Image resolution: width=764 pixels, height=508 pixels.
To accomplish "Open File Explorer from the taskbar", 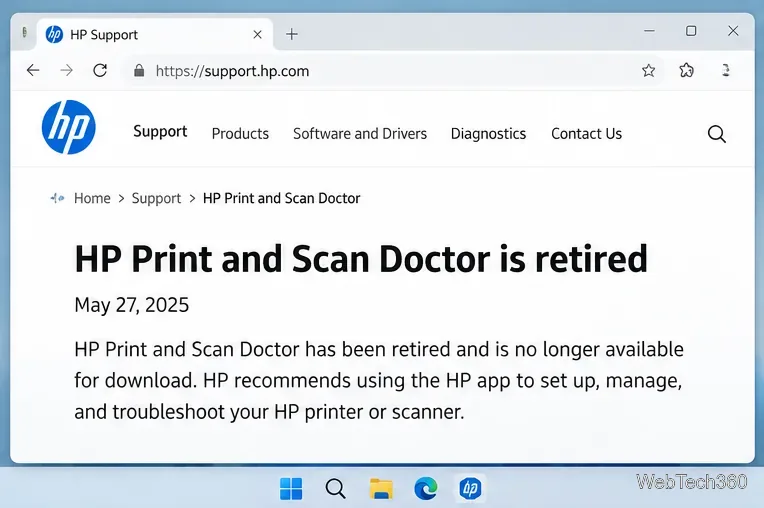I will coord(381,489).
